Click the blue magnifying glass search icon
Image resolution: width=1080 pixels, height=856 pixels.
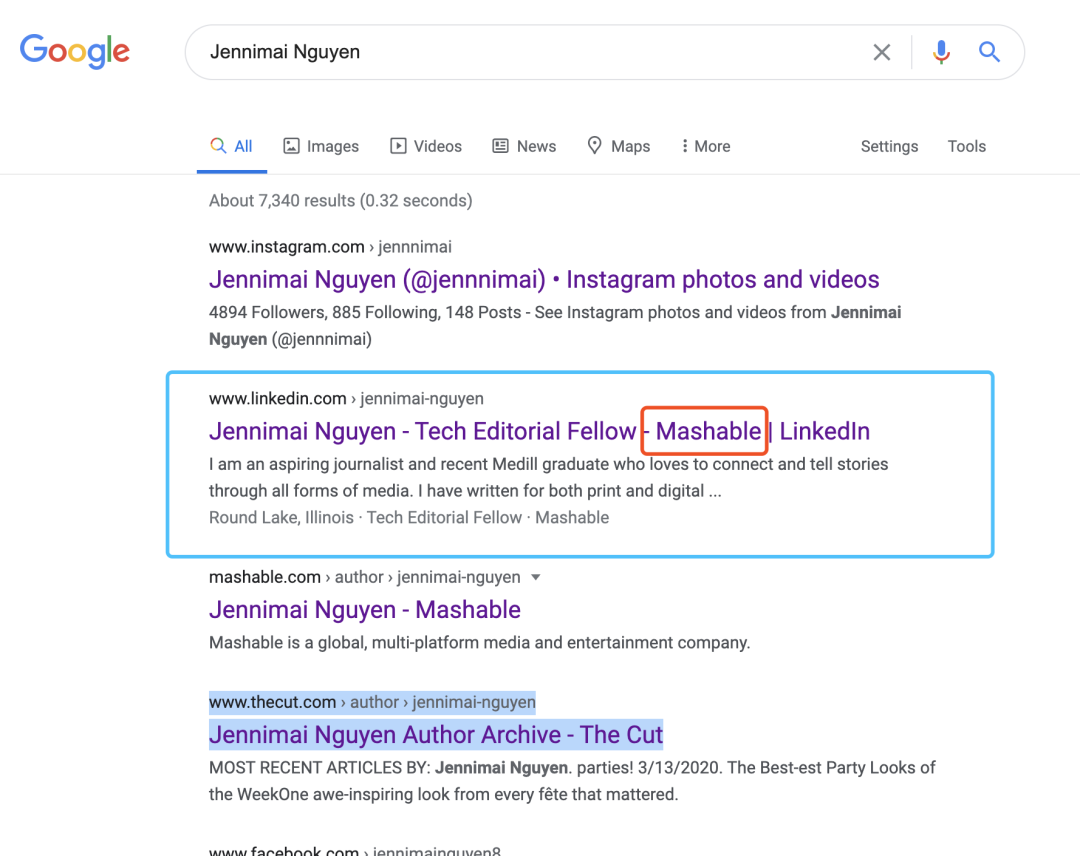click(x=989, y=52)
